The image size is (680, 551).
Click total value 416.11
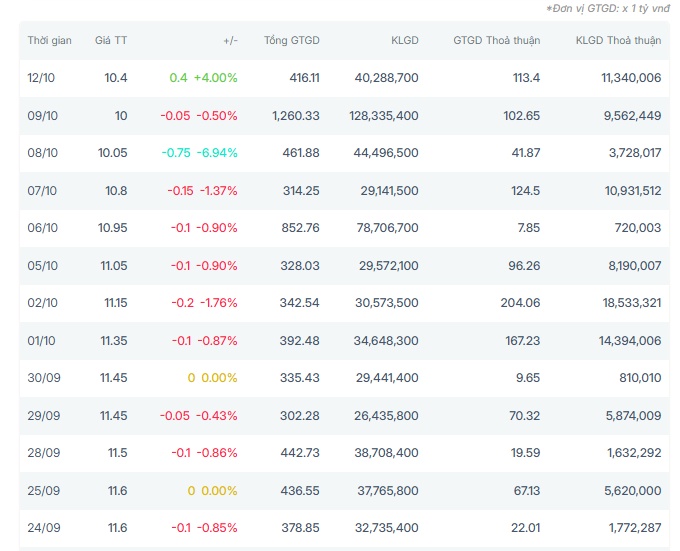click(x=304, y=78)
